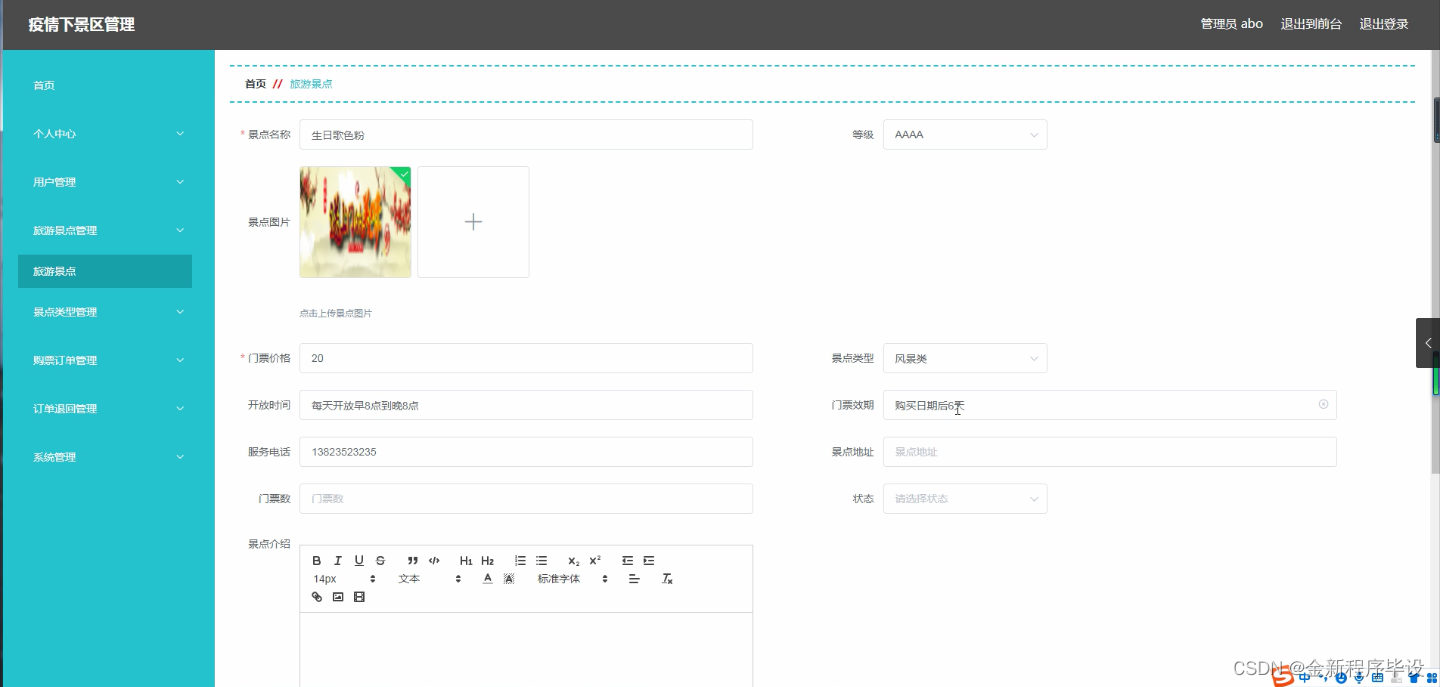Open the 景点类型 dropdown showing 风景类
This screenshot has width=1440, height=687.
964,357
